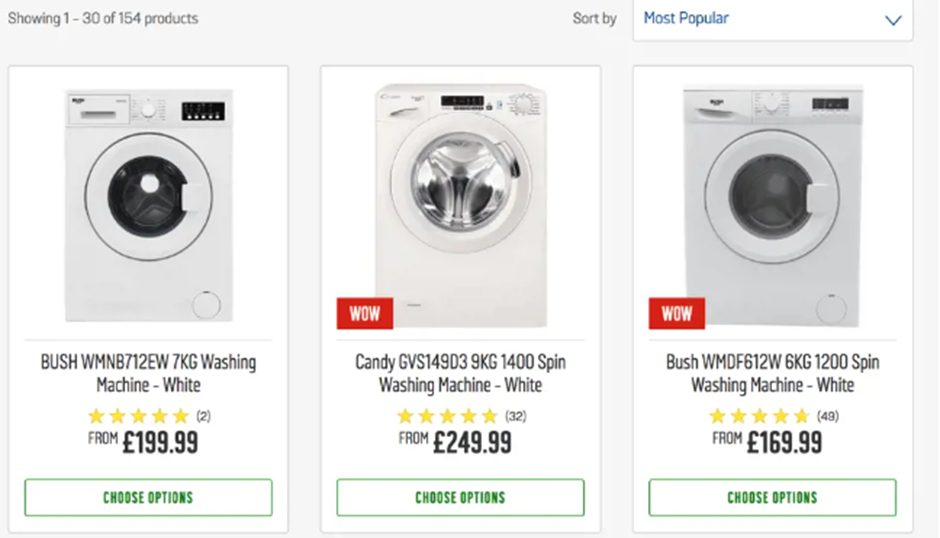Choose options for the BUSH WMNB712EW

148,497
